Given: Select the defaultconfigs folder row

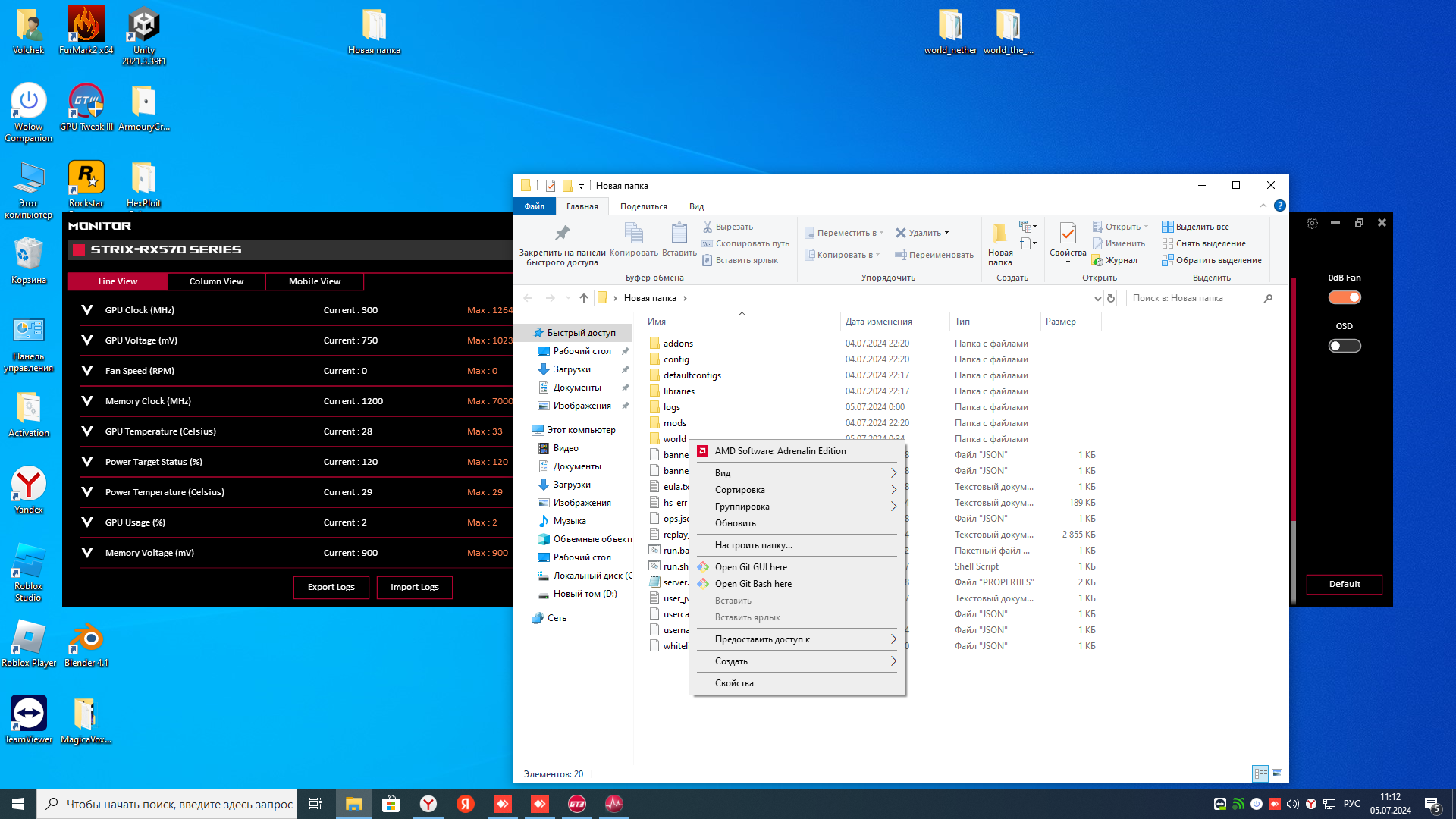Looking at the screenshot, I should 872,375.
